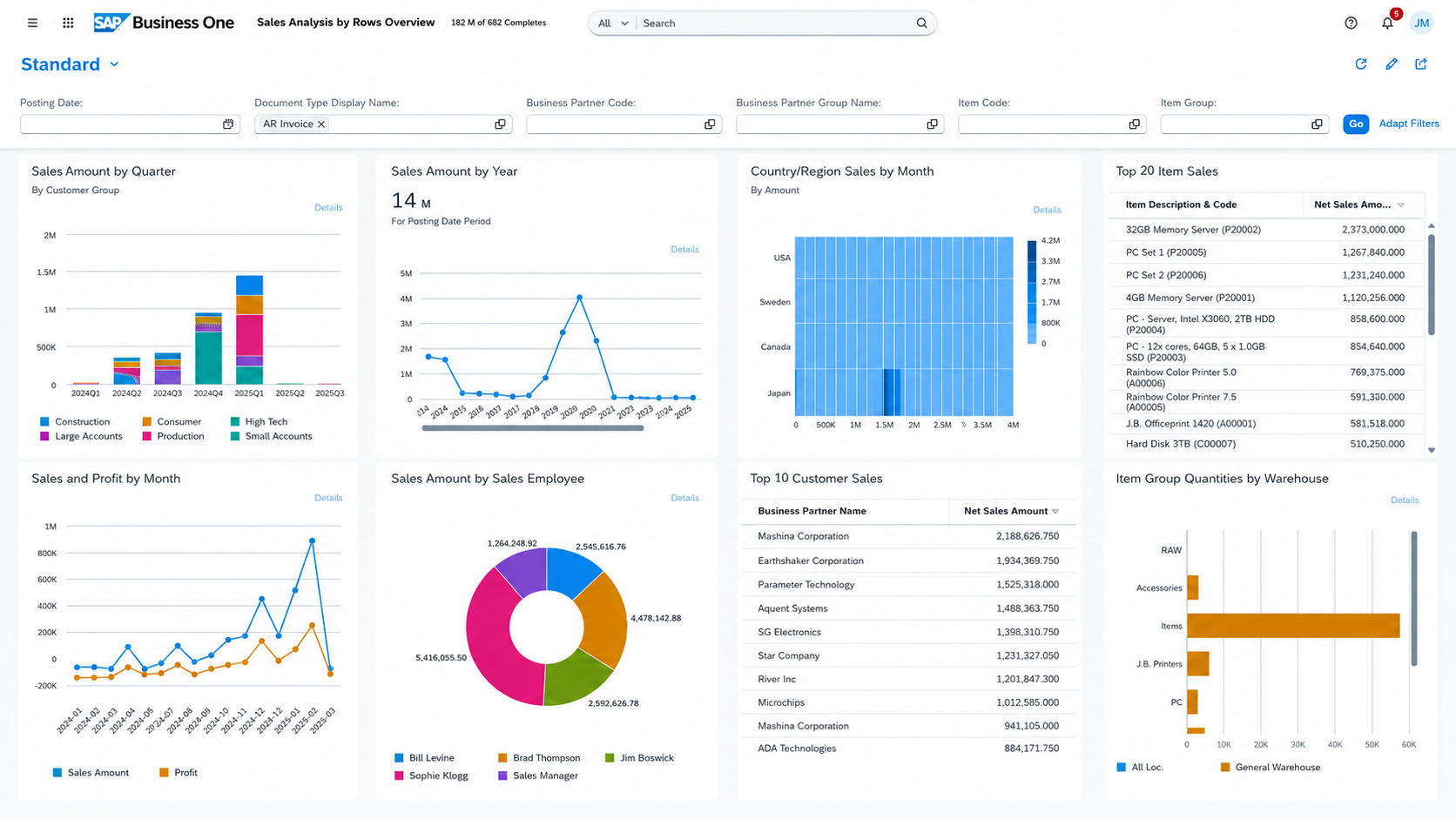Open Details for Item Group Quantities by Warehouse
Screen dimensions: 1456x819
point(1404,500)
